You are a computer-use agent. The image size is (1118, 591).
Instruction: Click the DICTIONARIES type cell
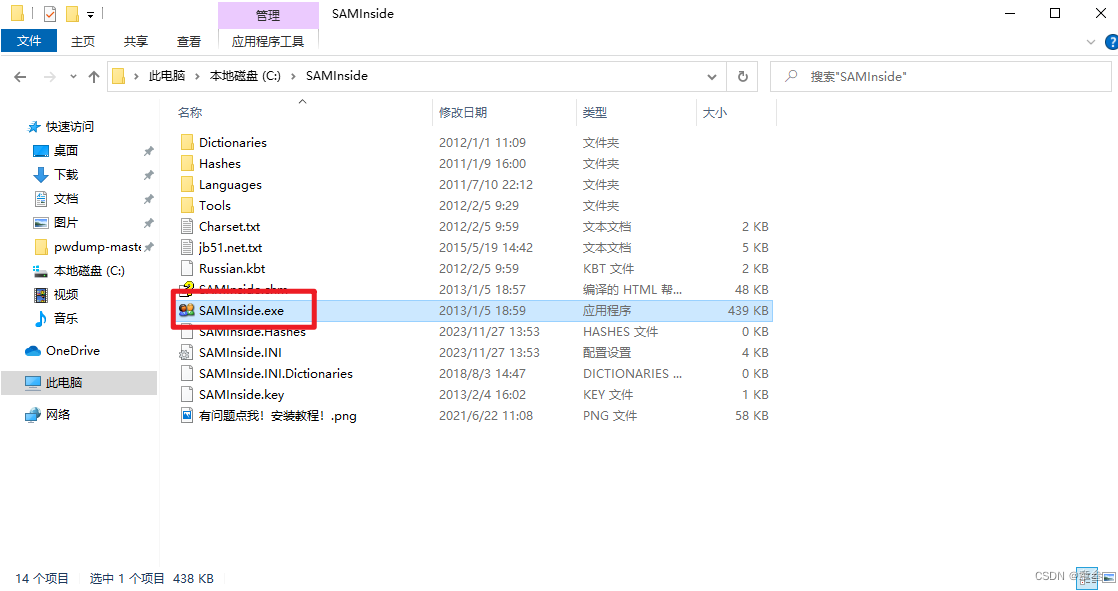632,374
